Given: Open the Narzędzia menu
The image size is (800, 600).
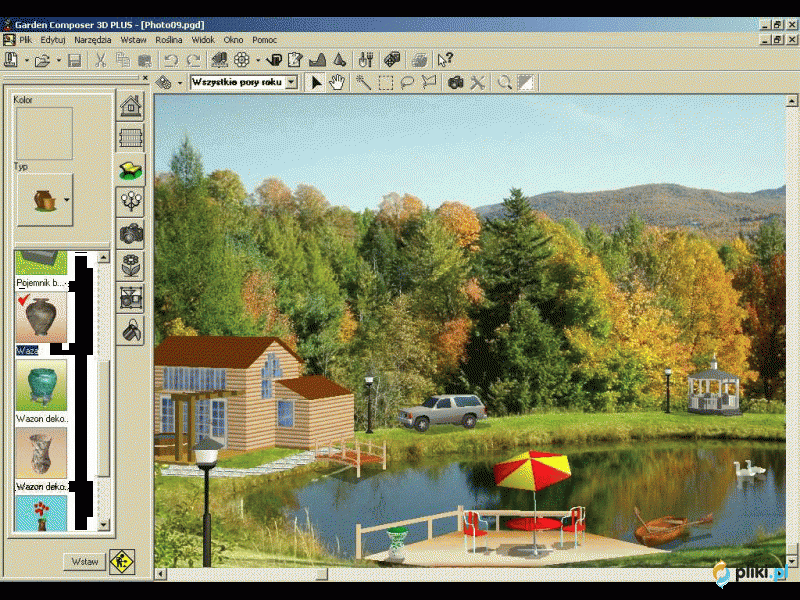Looking at the screenshot, I should (x=93, y=40).
